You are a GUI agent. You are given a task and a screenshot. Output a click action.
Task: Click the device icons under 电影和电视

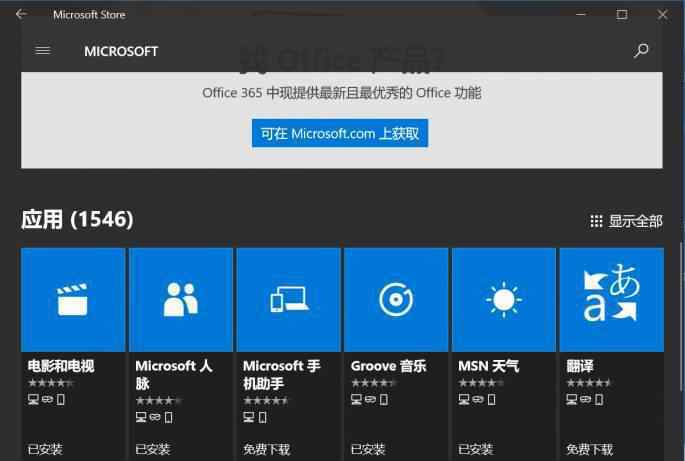point(46,399)
